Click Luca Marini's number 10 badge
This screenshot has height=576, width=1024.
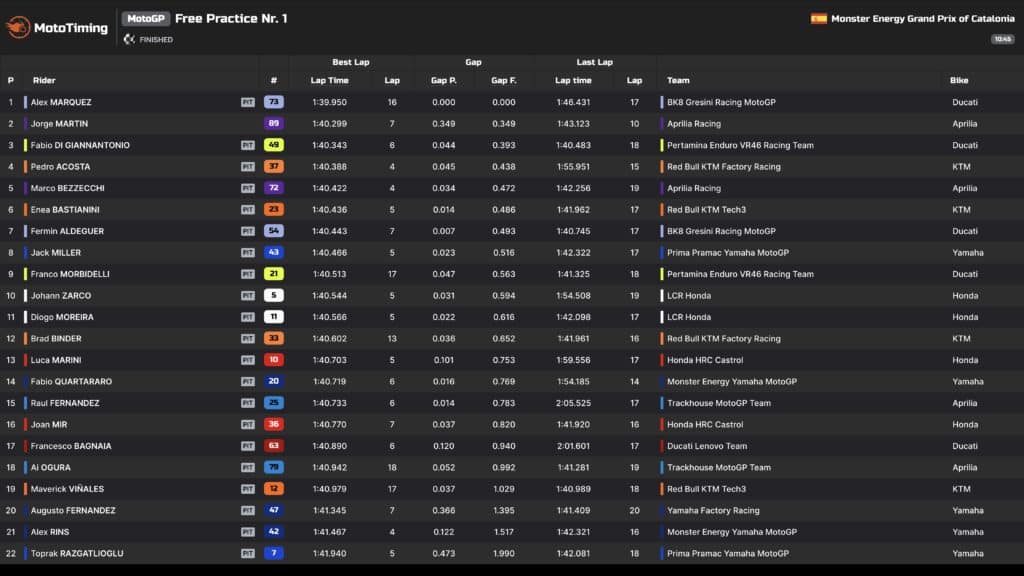274,360
